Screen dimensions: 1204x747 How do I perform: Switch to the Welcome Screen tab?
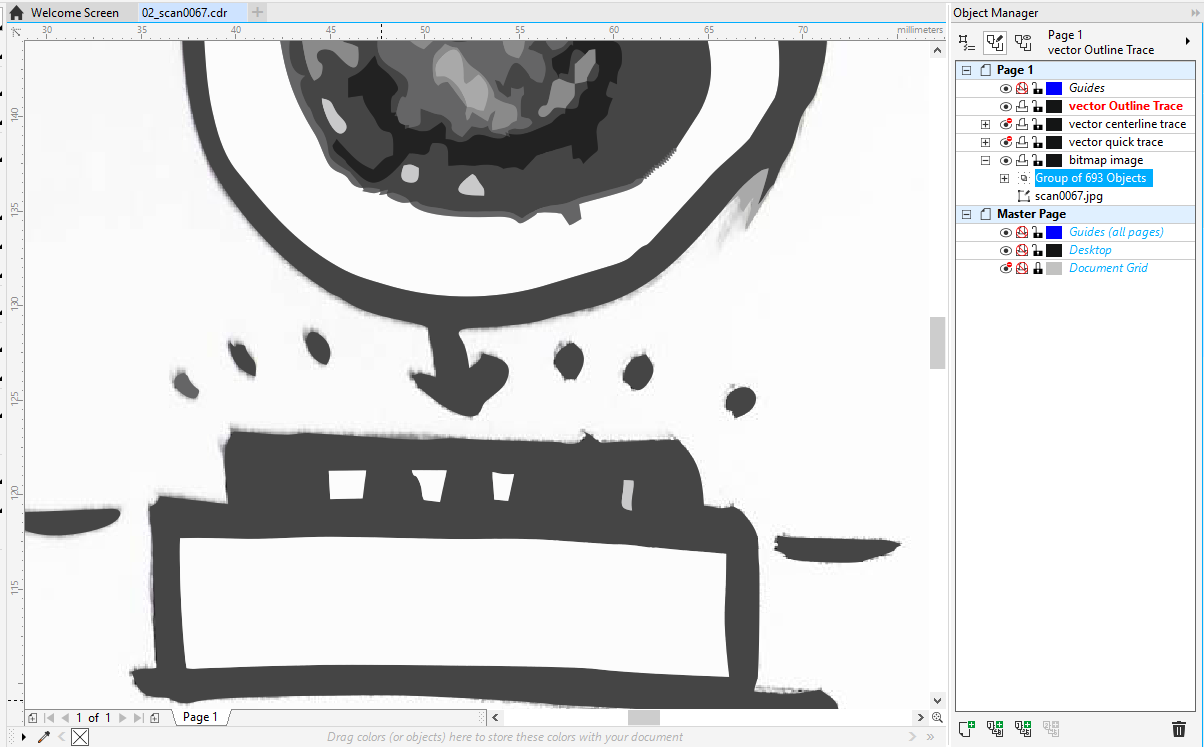point(75,12)
